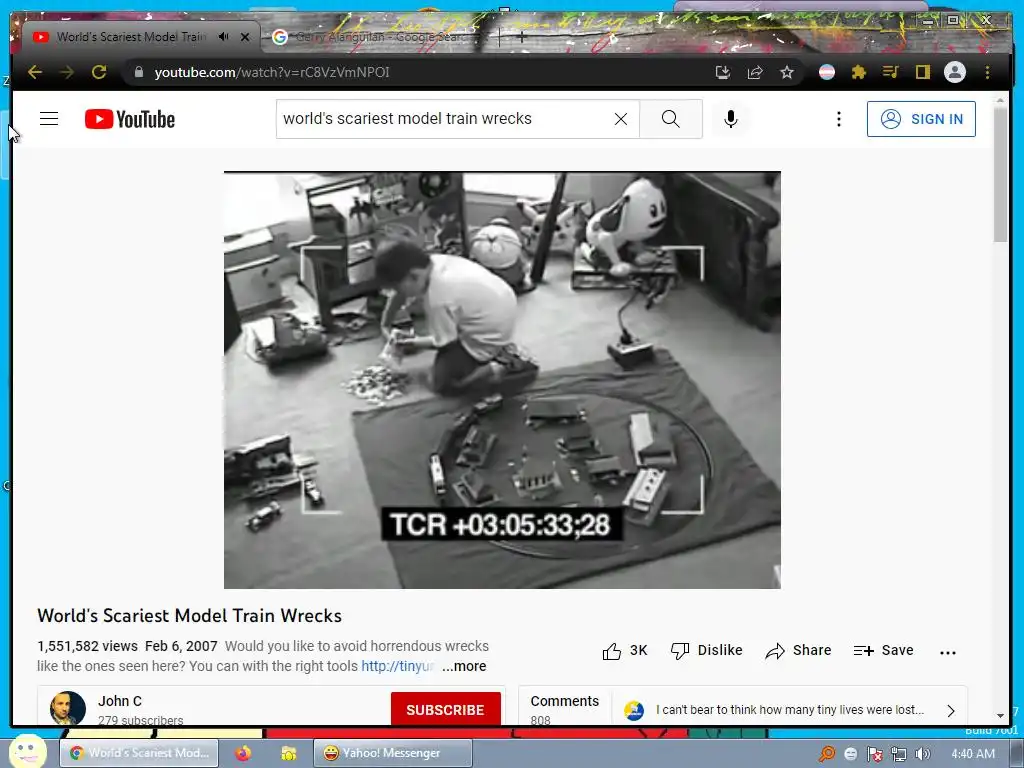This screenshot has width=1024, height=768.
Task: Bookmark this page with star icon
Action: pos(787,72)
